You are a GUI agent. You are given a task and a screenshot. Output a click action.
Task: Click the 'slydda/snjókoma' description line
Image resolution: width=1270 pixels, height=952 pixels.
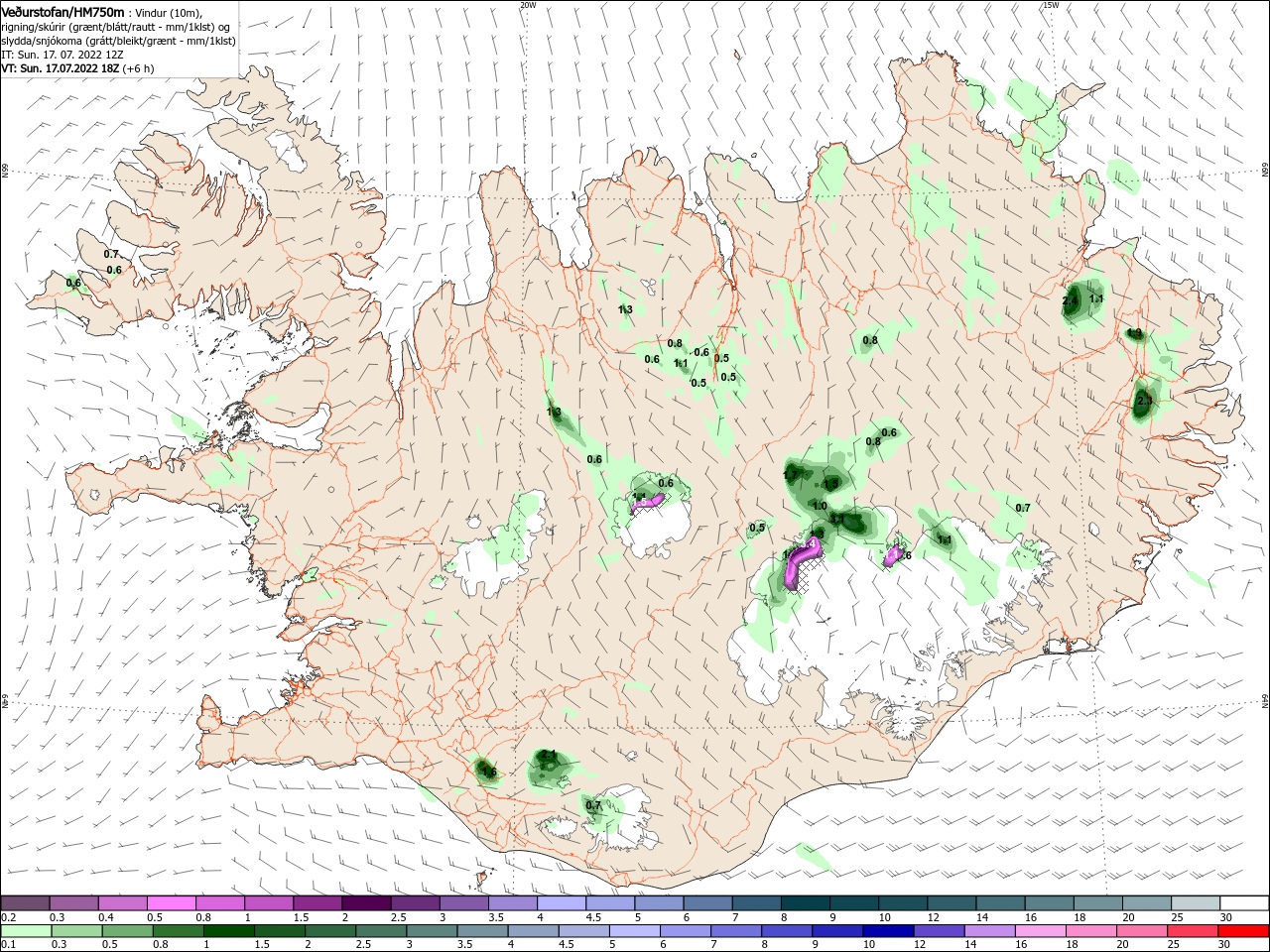tap(118, 41)
